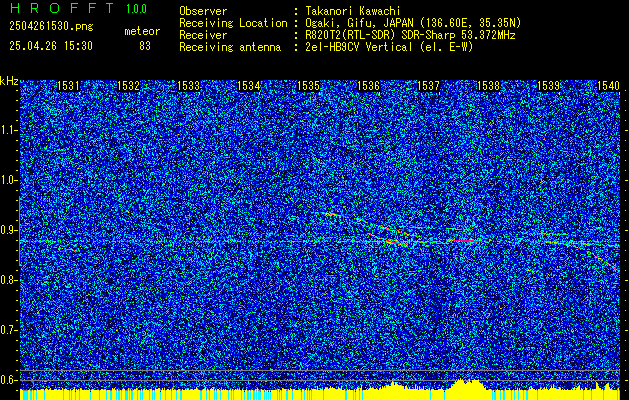Click the 1538 time marker
The width and height of the screenshot is (629, 400).
pyautogui.click(x=489, y=86)
